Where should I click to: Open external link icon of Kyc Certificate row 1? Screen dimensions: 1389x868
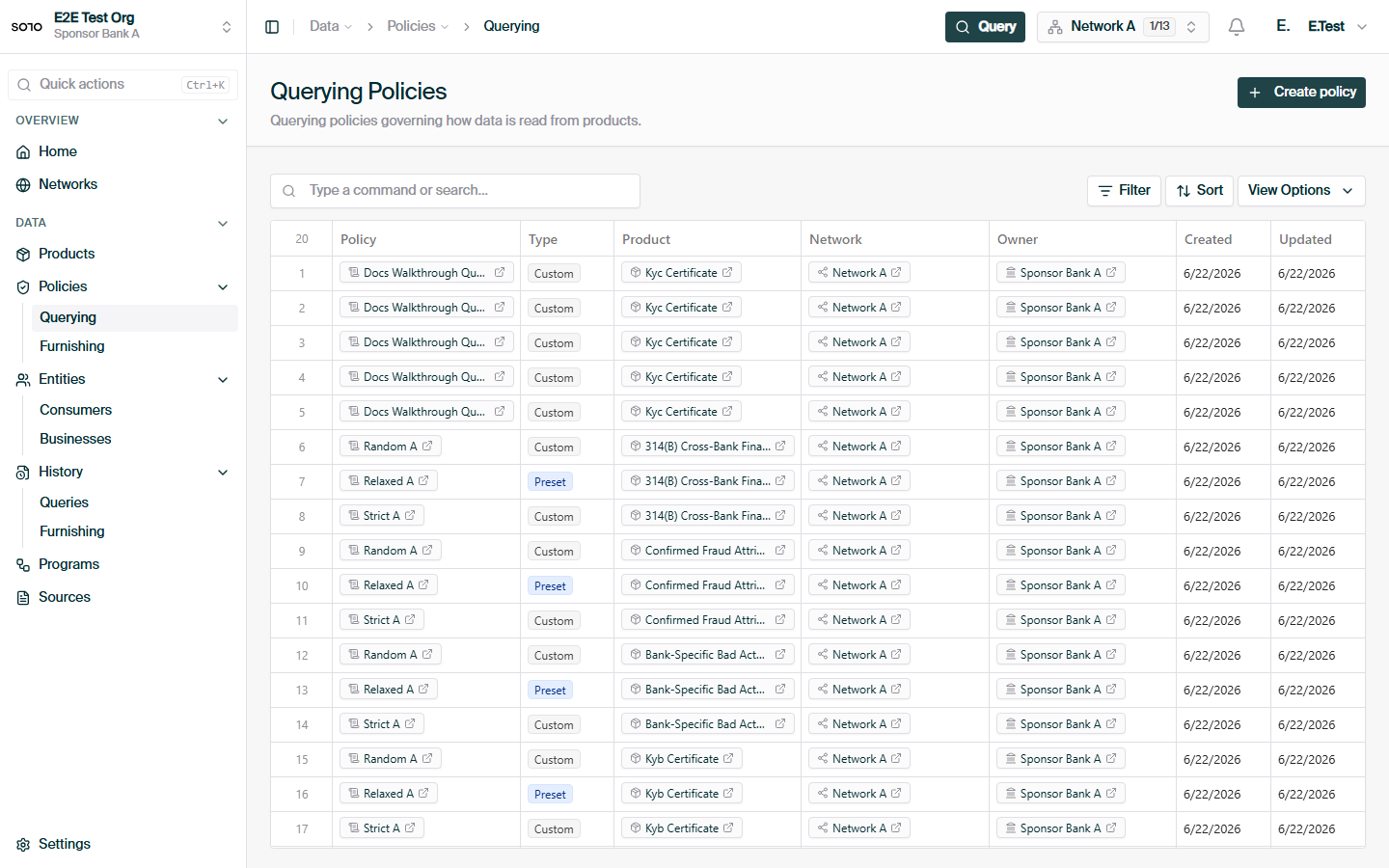(x=727, y=273)
